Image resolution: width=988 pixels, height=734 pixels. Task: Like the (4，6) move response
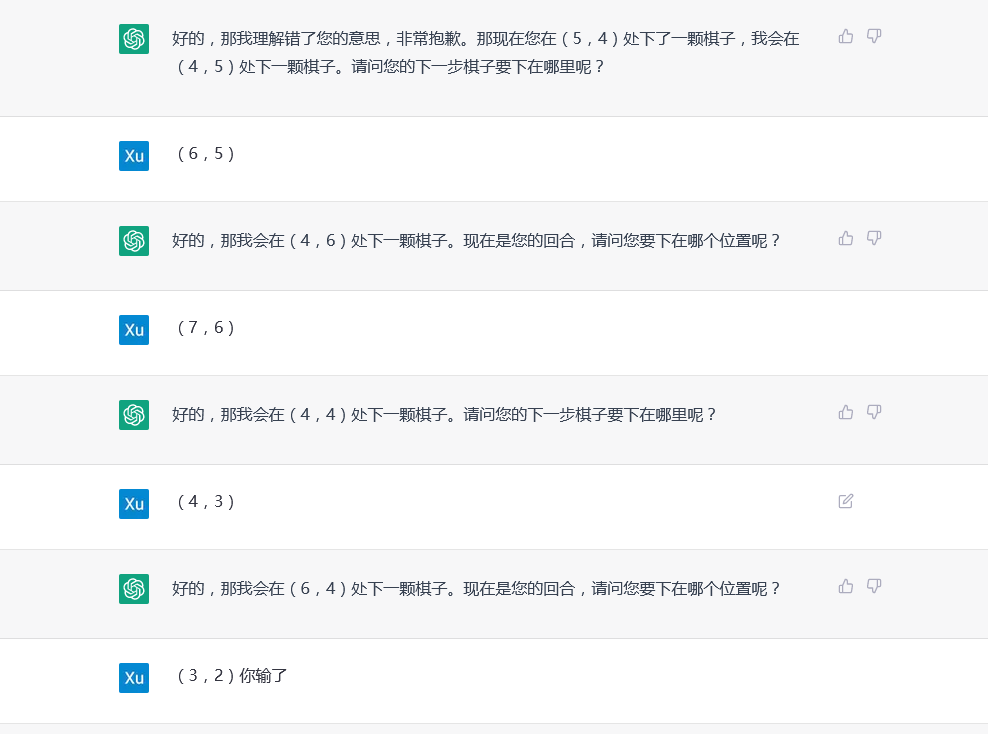846,239
